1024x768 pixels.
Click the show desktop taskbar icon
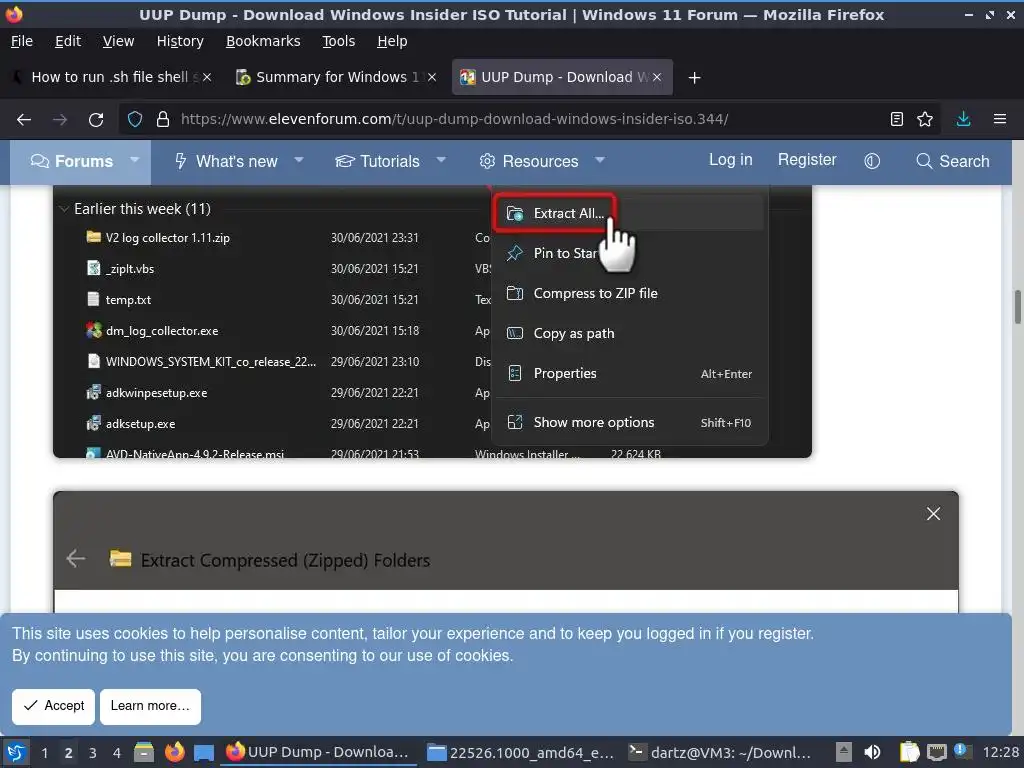tap(204, 753)
